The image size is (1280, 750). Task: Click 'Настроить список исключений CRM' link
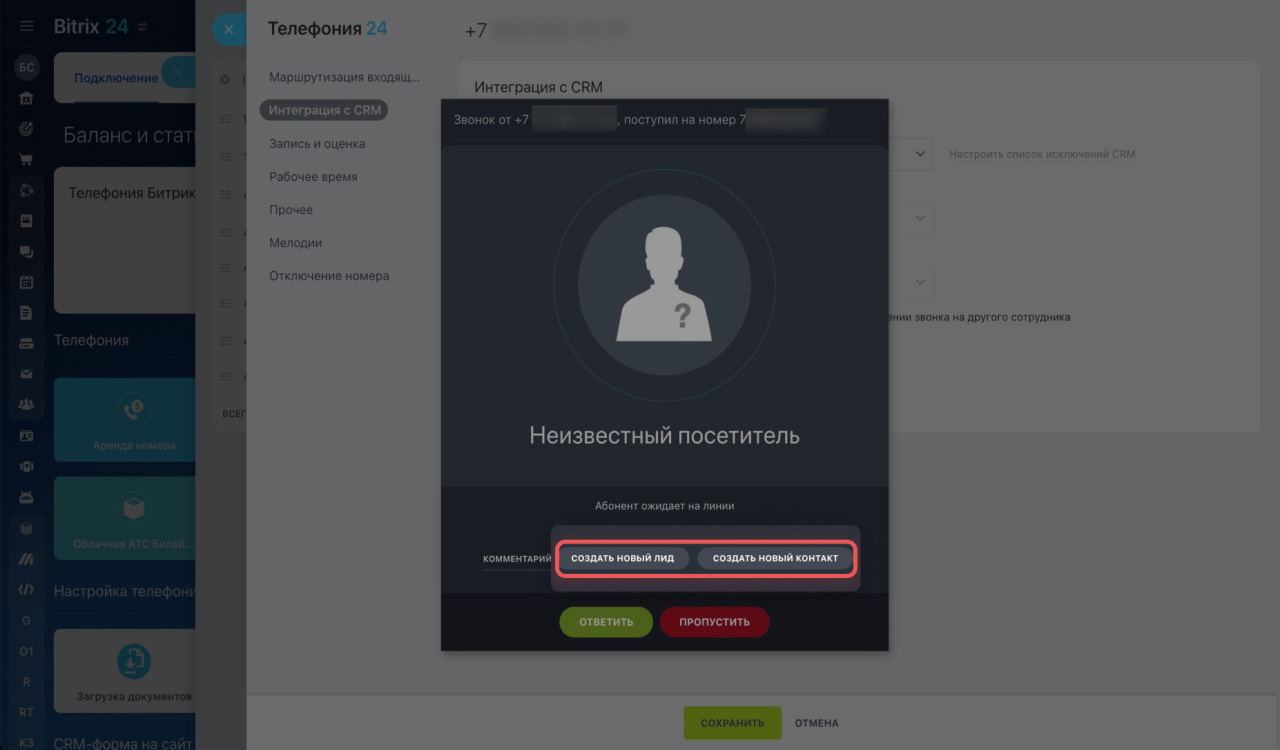pyautogui.click(x=1042, y=154)
